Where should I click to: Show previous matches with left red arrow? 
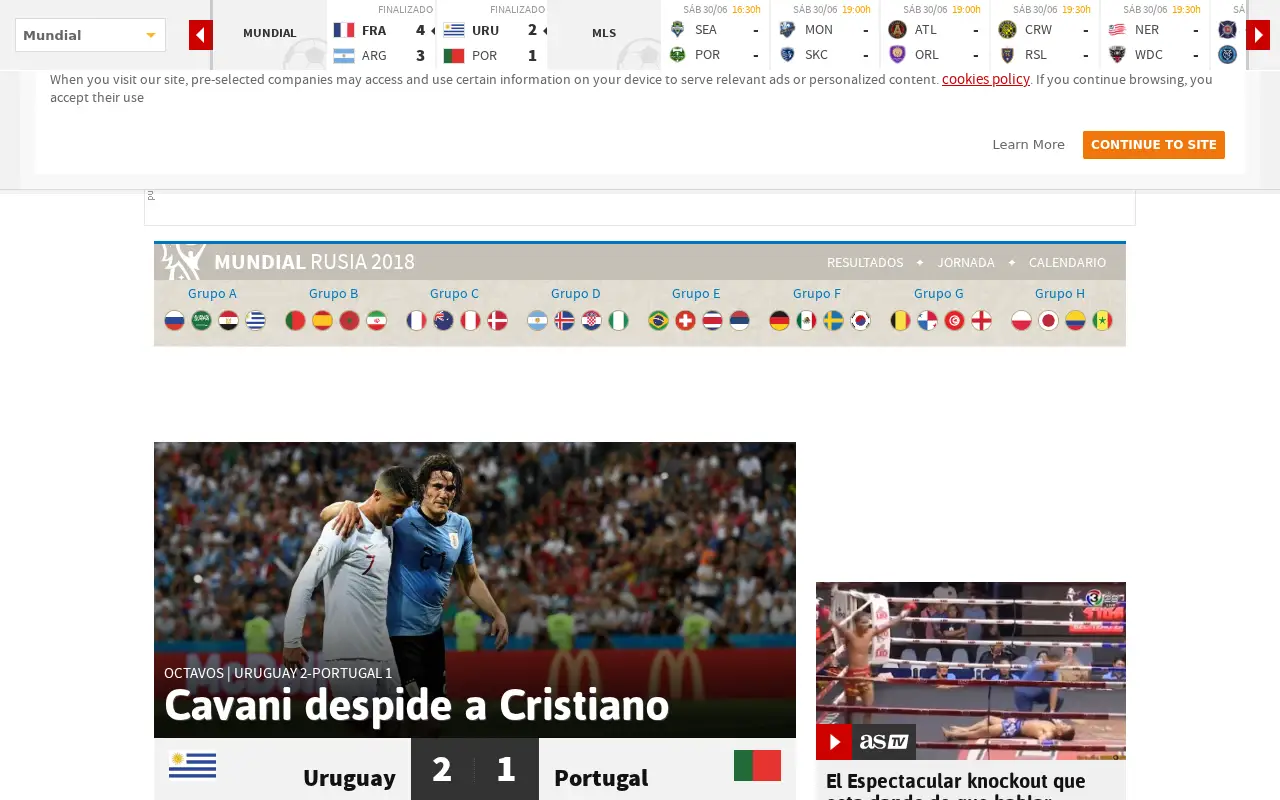point(201,35)
